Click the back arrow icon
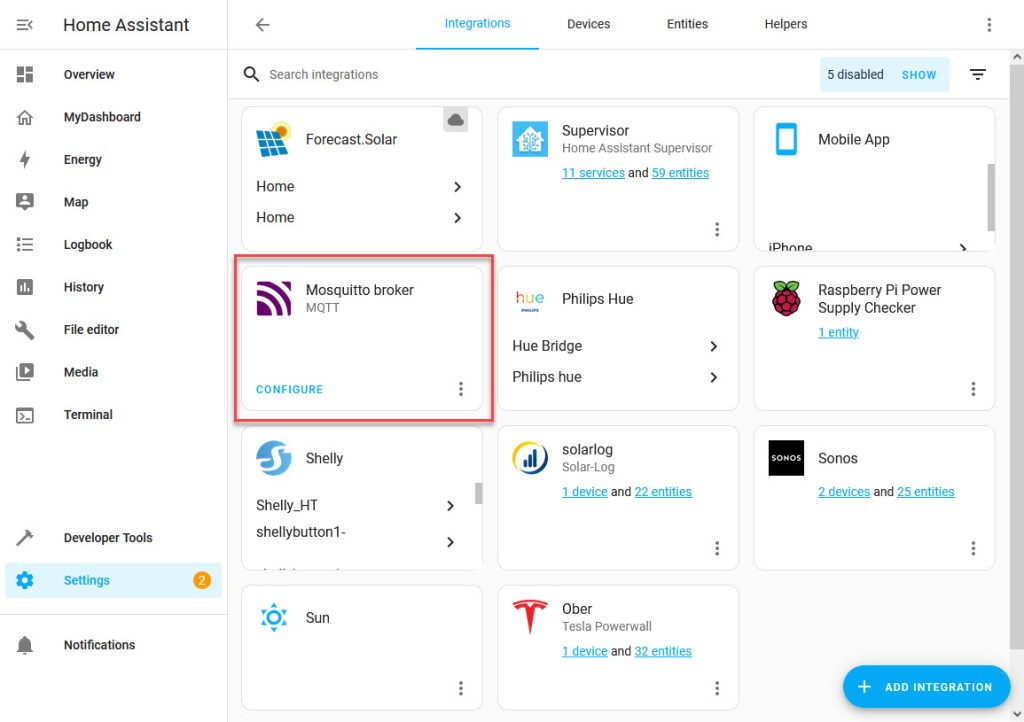The image size is (1024, 722). (263, 25)
